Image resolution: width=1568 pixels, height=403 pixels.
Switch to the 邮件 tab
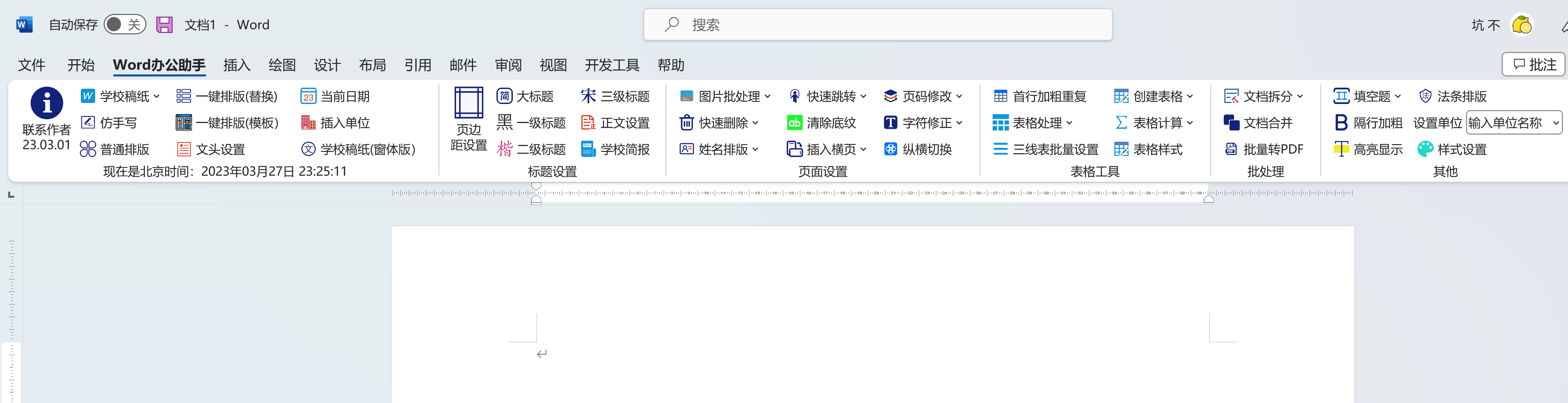tap(463, 65)
